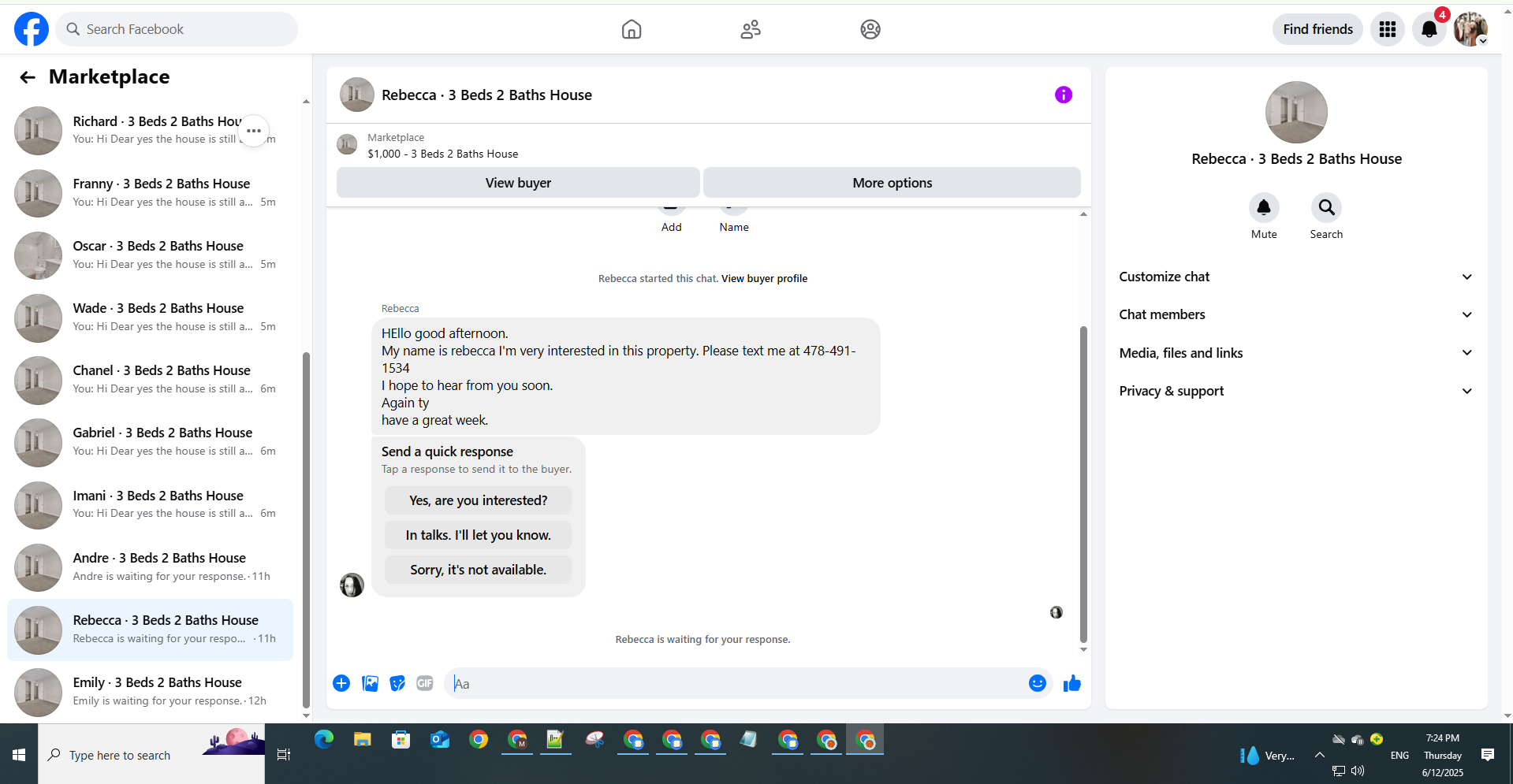The height and width of the screenshot is (784, 1513).
Task: Open the taskbar notification center icon
Action: pos(1488,755)
